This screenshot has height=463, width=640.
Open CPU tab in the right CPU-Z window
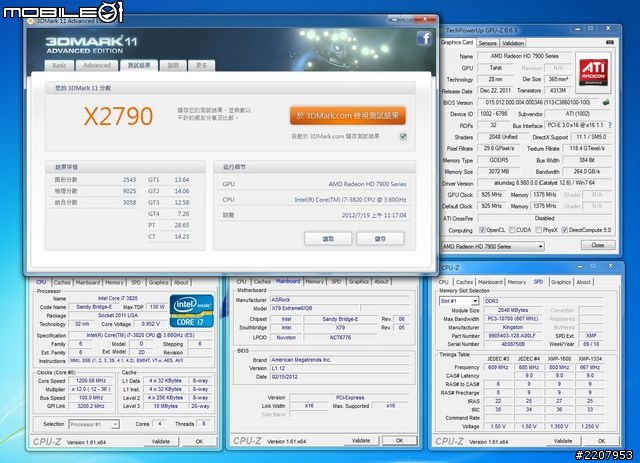coord(443,282)
